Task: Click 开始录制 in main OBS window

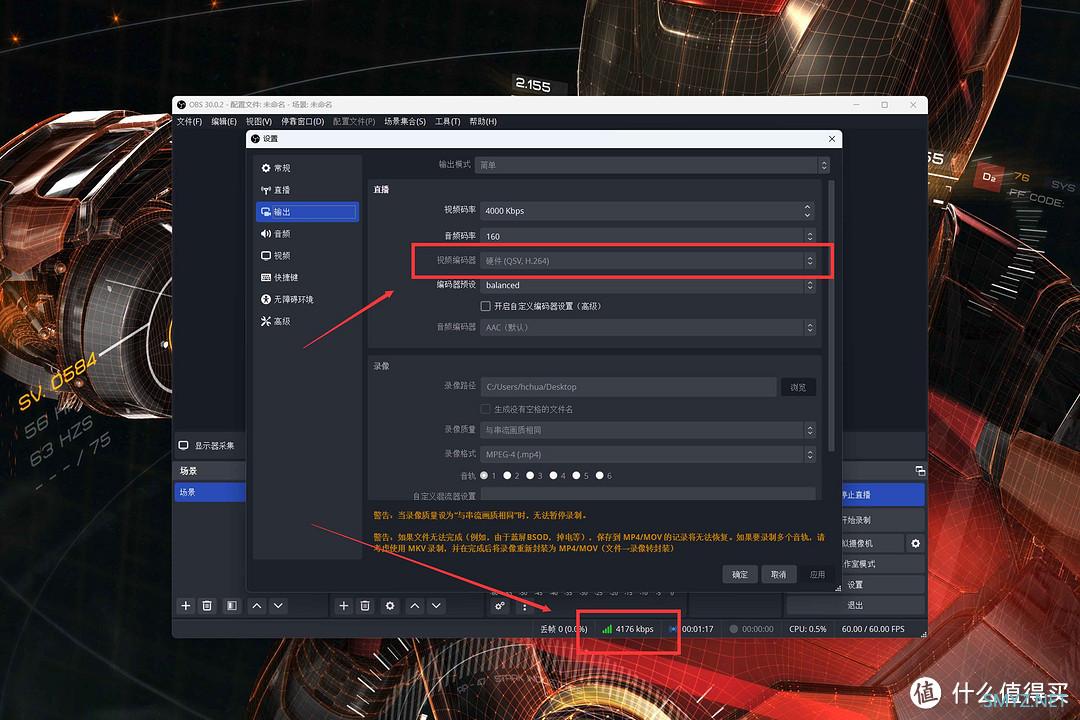Action: click(882, 520)
